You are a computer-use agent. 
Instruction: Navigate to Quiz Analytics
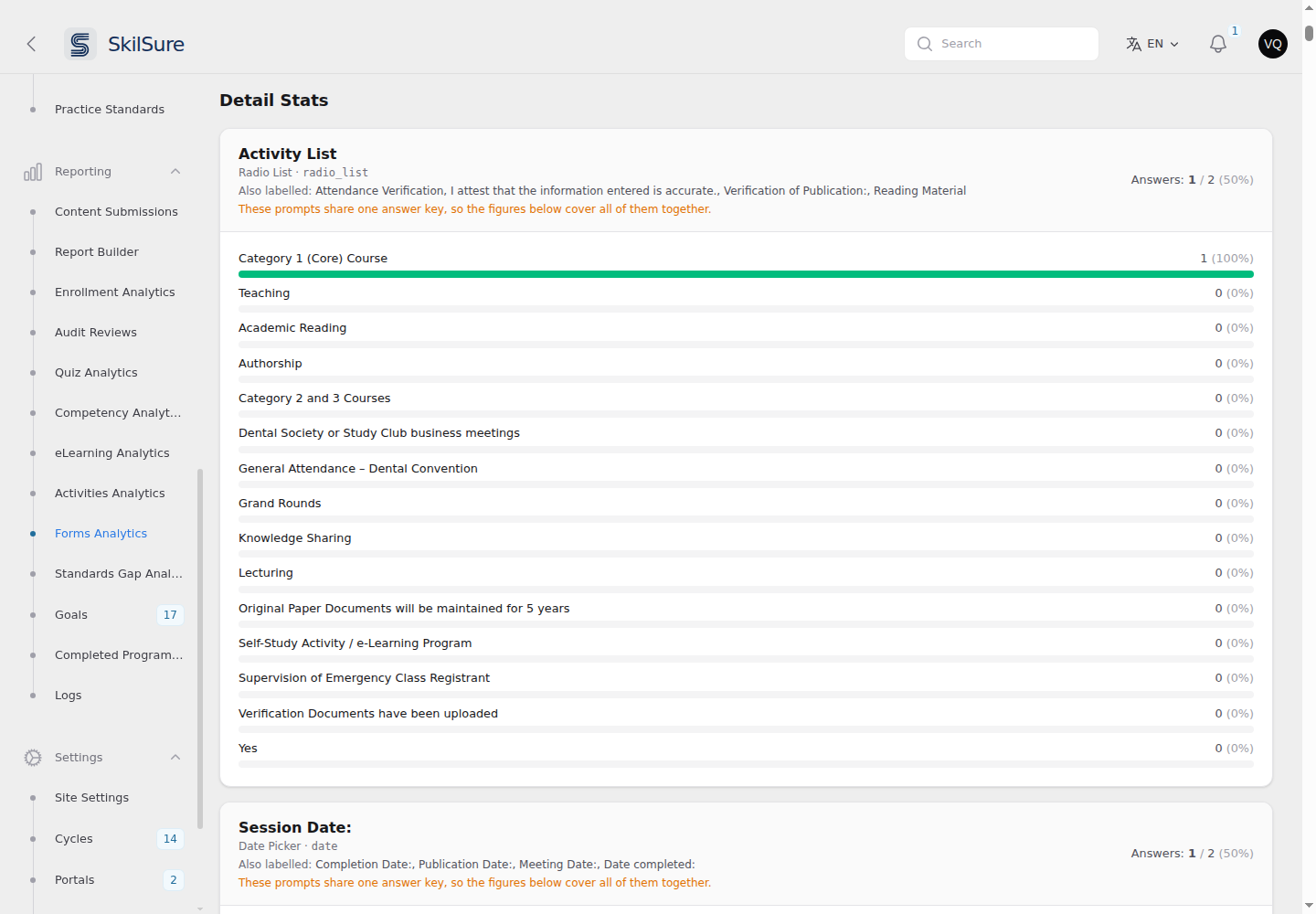pos(96,373)
